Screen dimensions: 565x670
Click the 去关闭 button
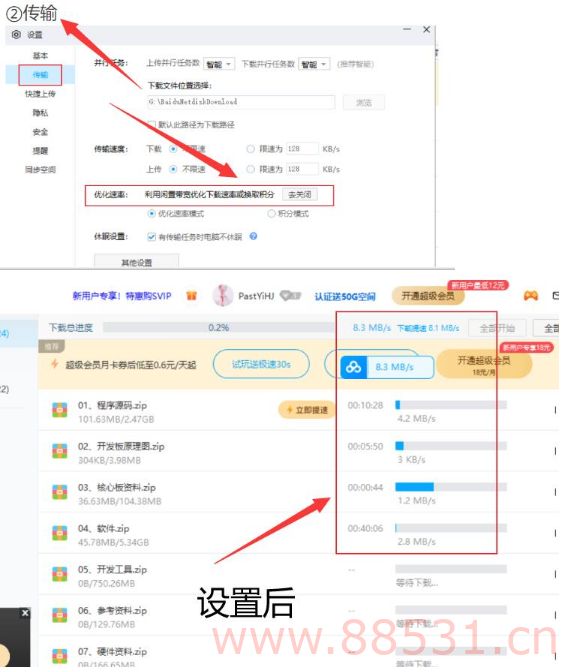coord(300,194)
